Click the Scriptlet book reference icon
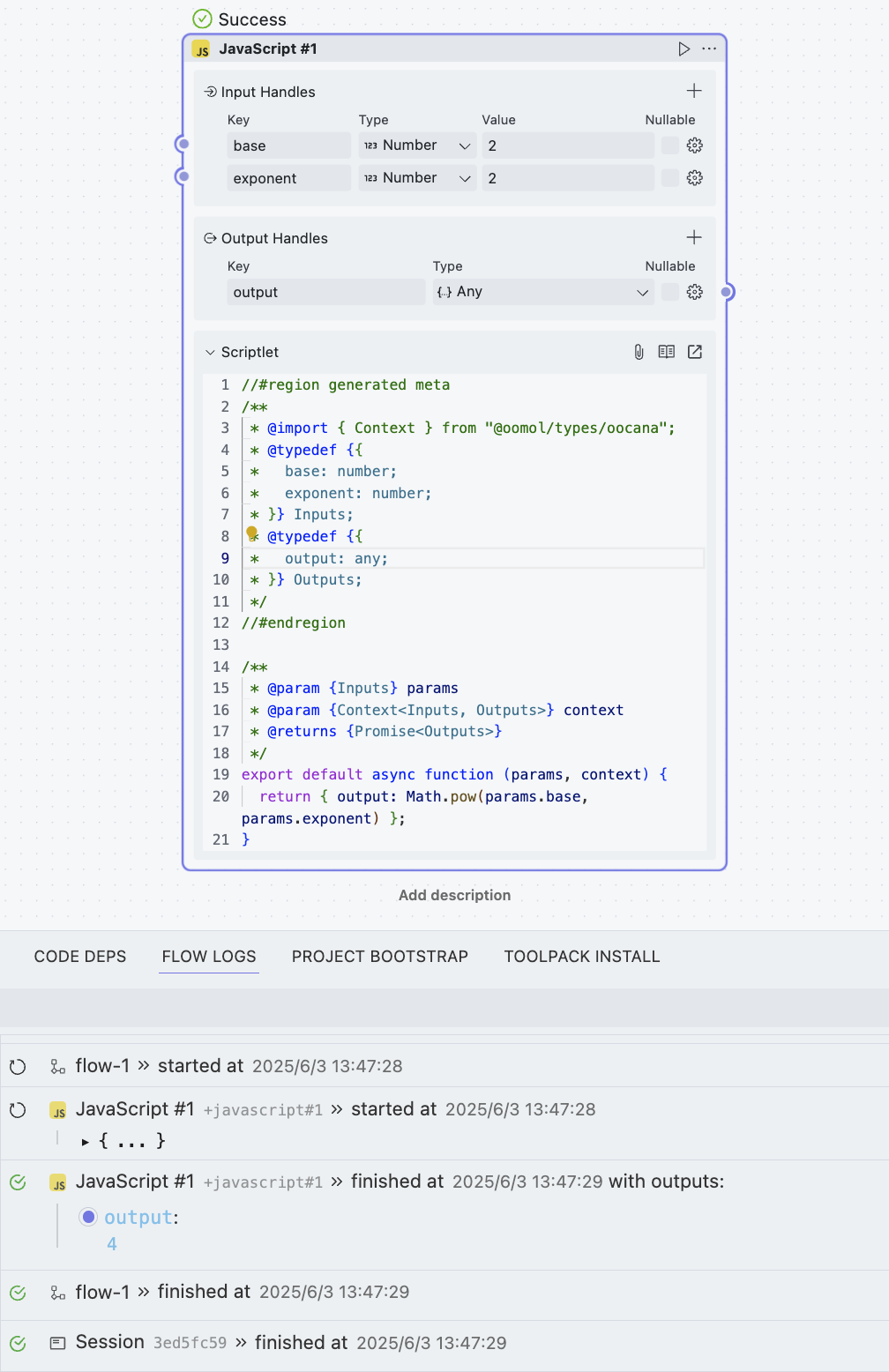Screen dimensions: 889x1372 tap(667, 352)
